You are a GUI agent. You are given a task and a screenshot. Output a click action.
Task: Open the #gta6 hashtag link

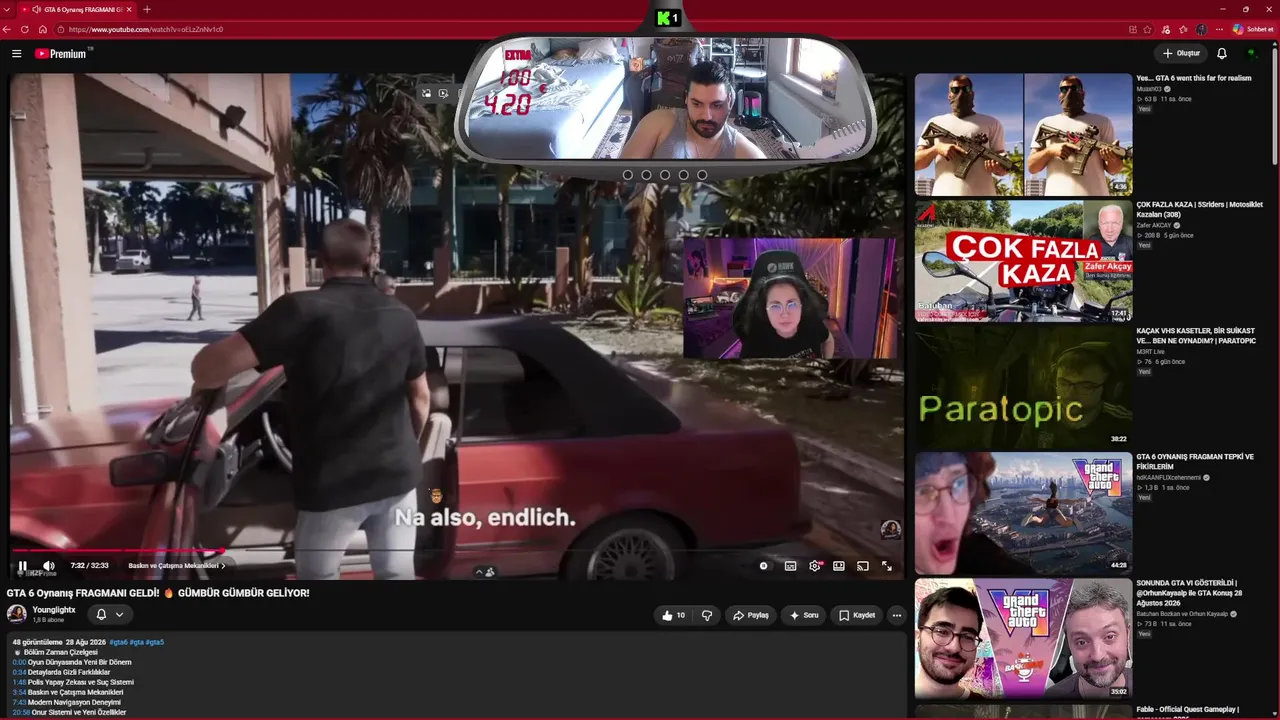pyautogui.click(x=118, y=642)
